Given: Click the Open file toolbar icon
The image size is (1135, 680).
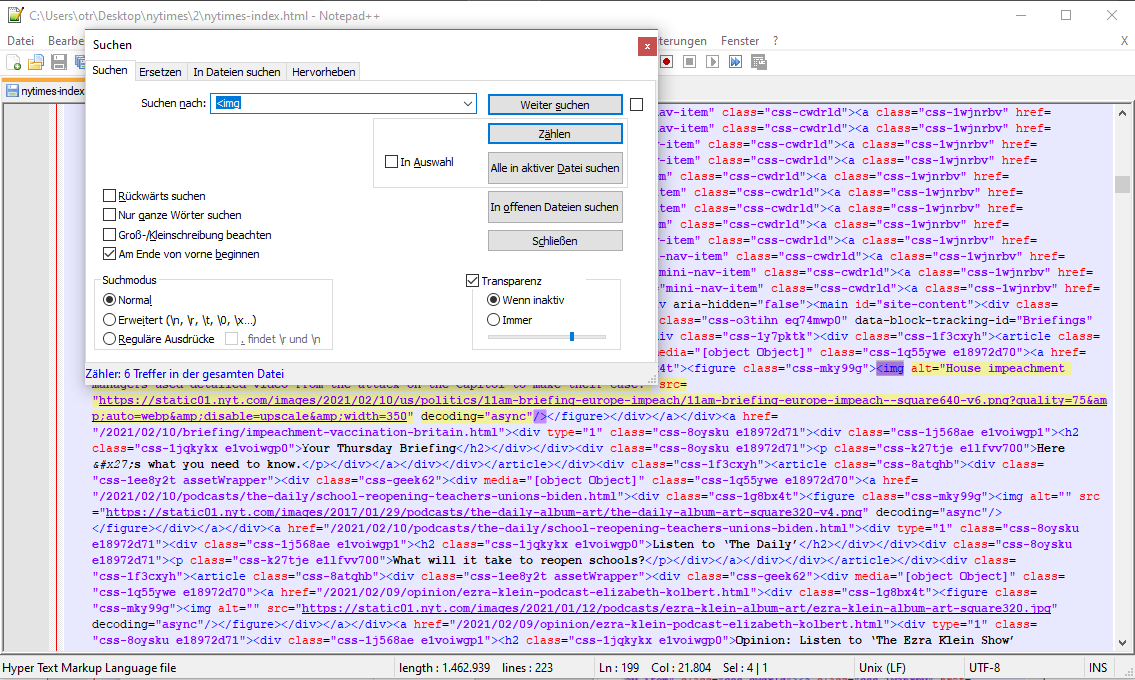Looking at the screenshot, I should [x=36, y=62].
